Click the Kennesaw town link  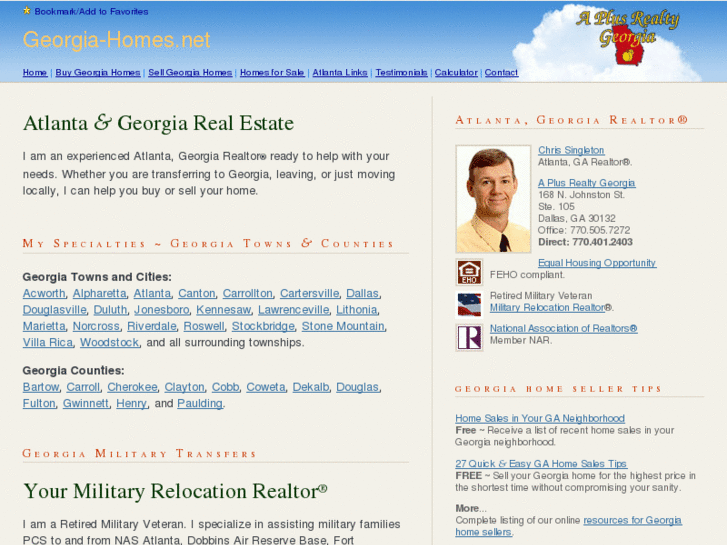click(223, 310)
